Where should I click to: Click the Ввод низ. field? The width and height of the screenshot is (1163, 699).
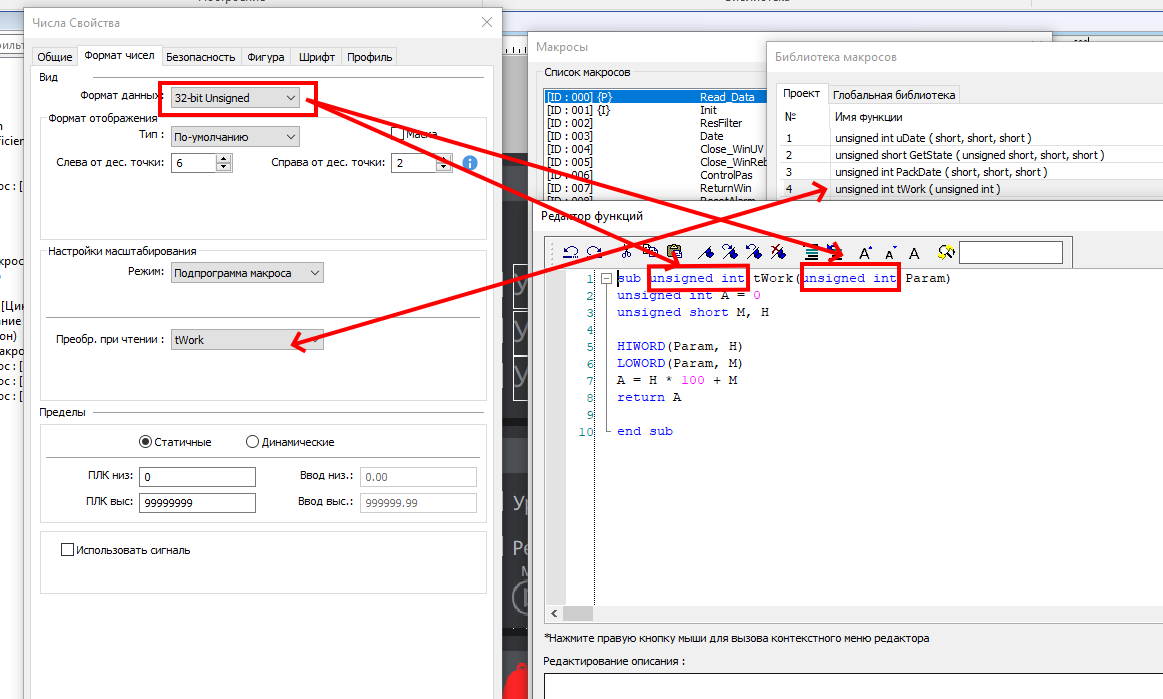coord(418,476)
